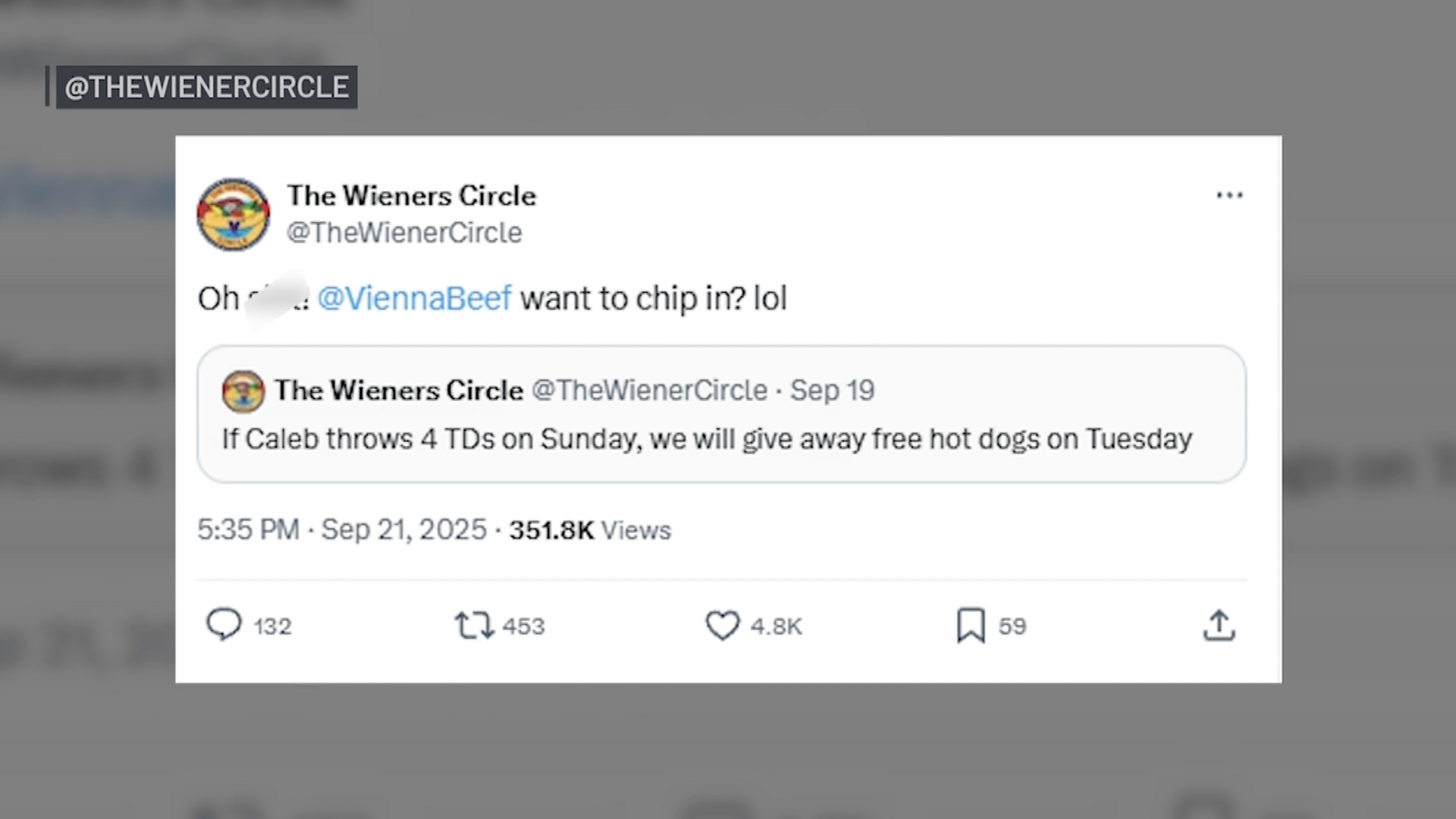Click The Wieners Circle display name
The height and width of the screenshot is (819, 1456).
411,196
